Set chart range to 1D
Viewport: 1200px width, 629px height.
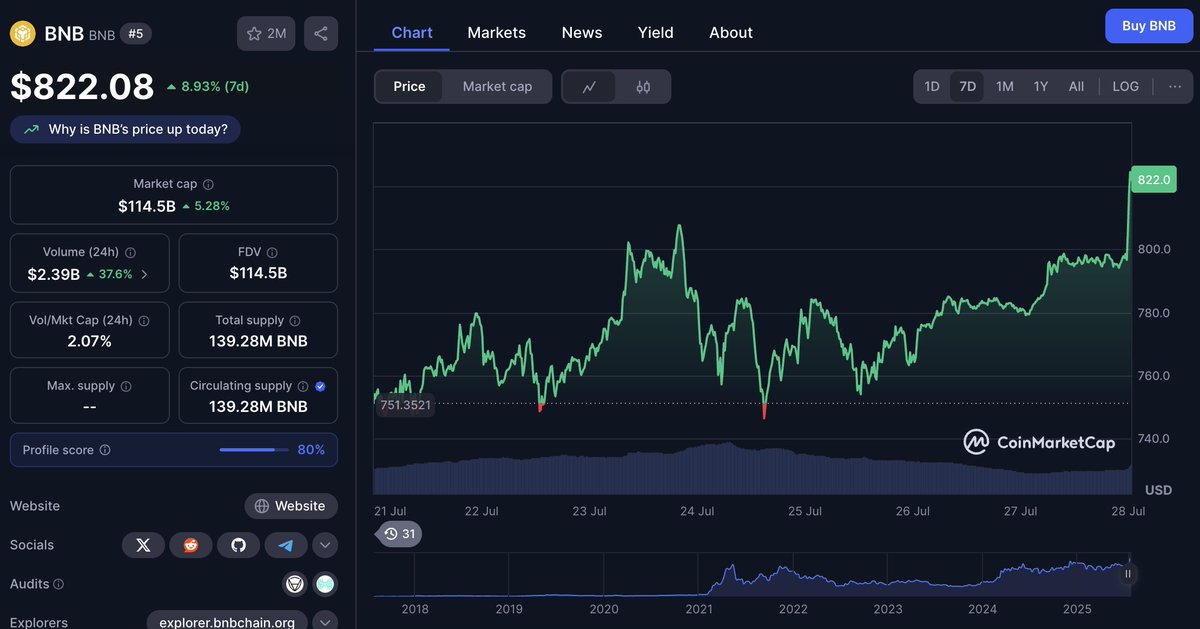click(x=932, y=87)
